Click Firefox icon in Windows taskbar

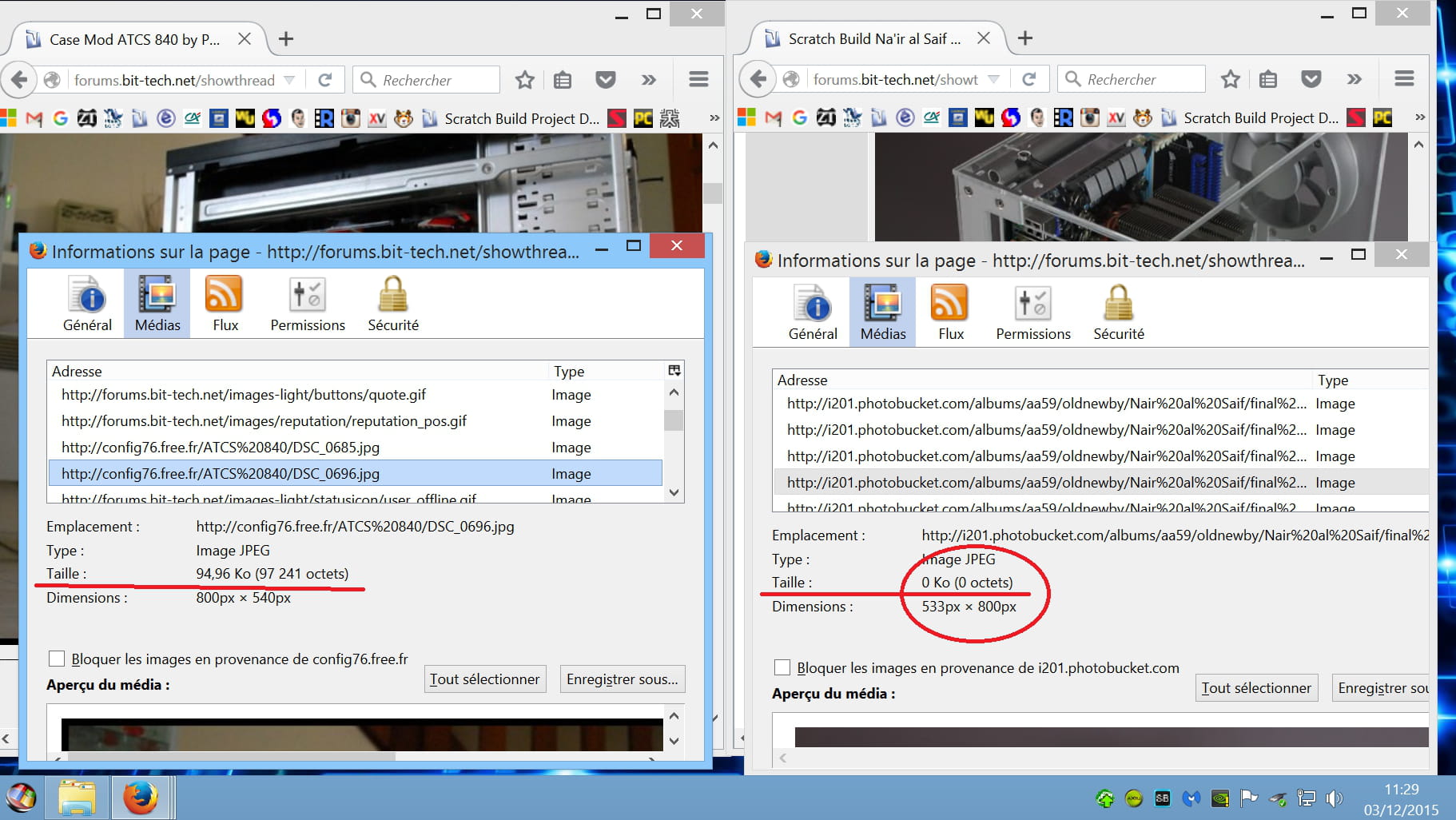click(x=141, y=798)
